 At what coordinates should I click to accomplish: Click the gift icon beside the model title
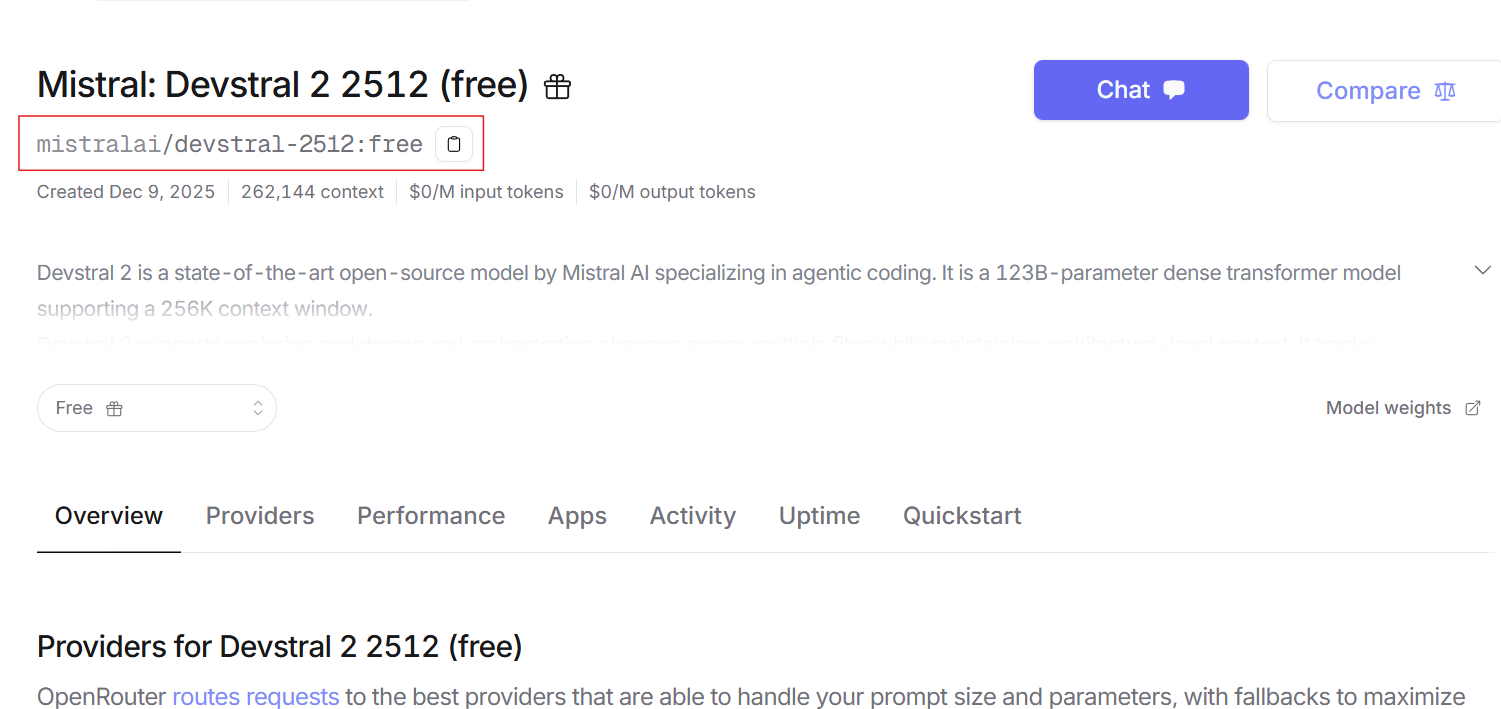click(x=557, y=87)
